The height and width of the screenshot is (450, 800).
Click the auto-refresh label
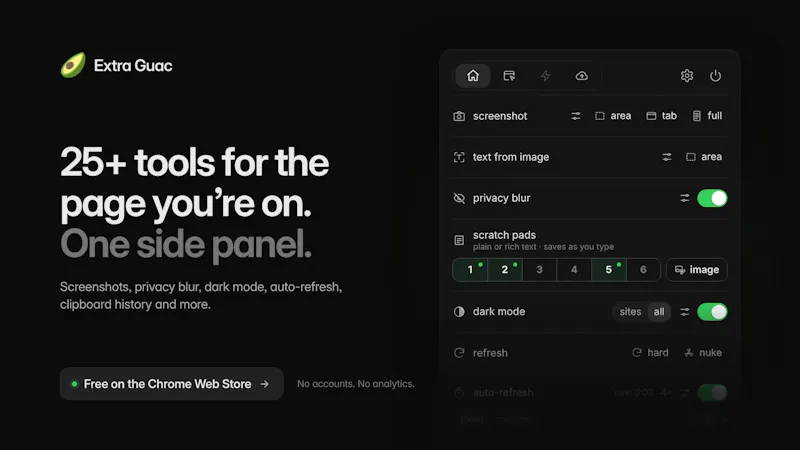[503, 392]
